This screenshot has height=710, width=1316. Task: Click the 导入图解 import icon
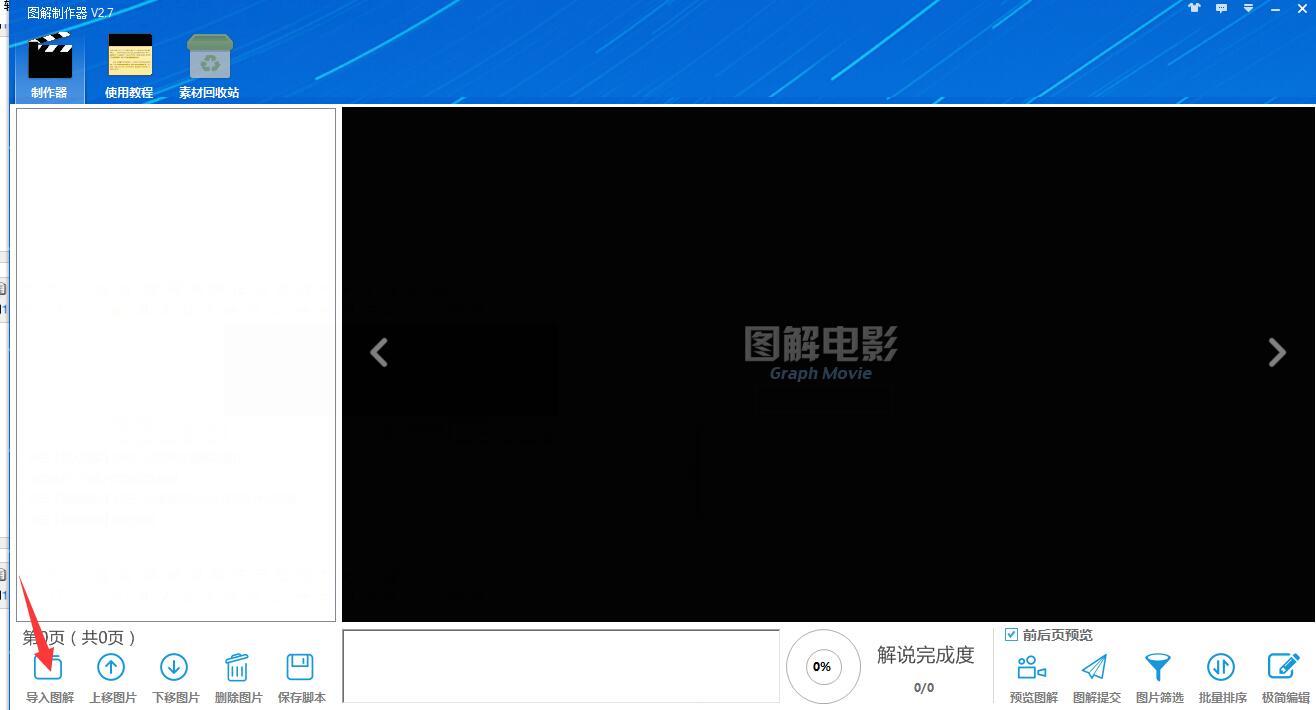47,667
